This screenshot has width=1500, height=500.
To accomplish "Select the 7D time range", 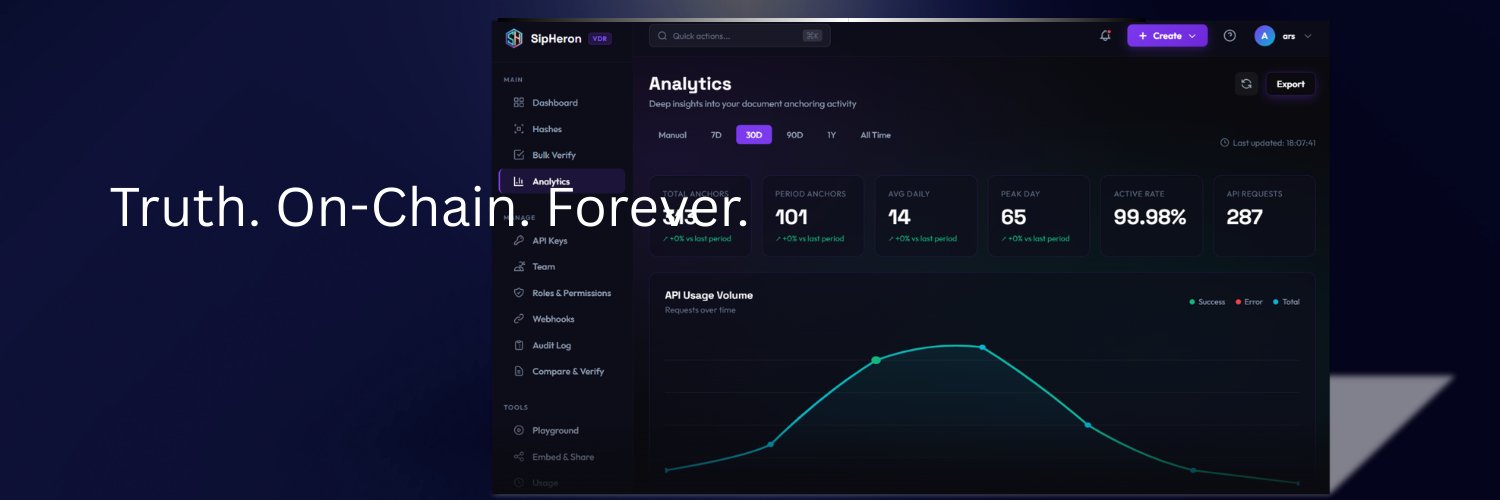I will click(716, 135).
